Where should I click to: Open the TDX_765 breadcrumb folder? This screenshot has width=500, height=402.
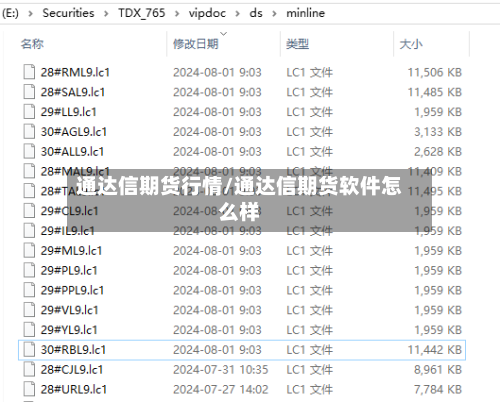click(x=142, y=13)
